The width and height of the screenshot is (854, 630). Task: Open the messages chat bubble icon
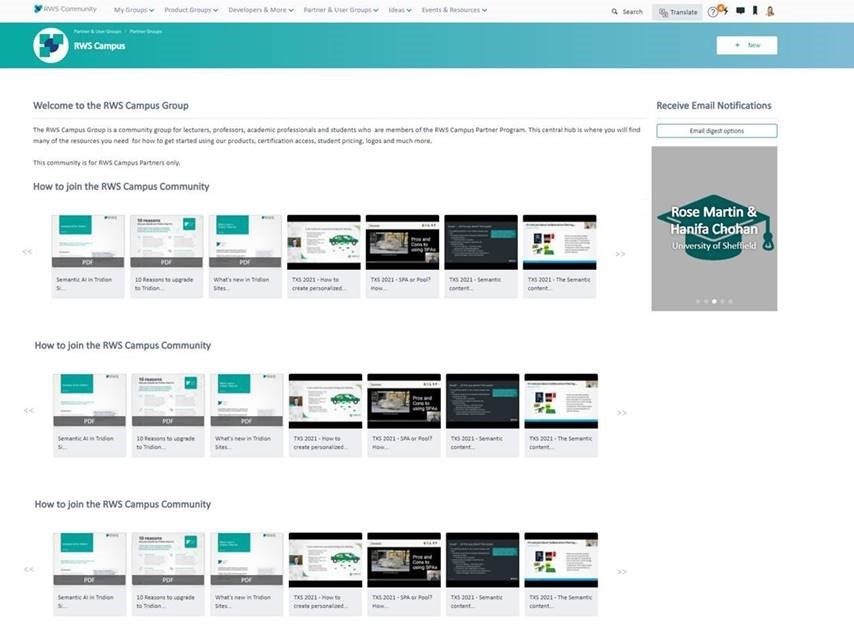(740, 11)
